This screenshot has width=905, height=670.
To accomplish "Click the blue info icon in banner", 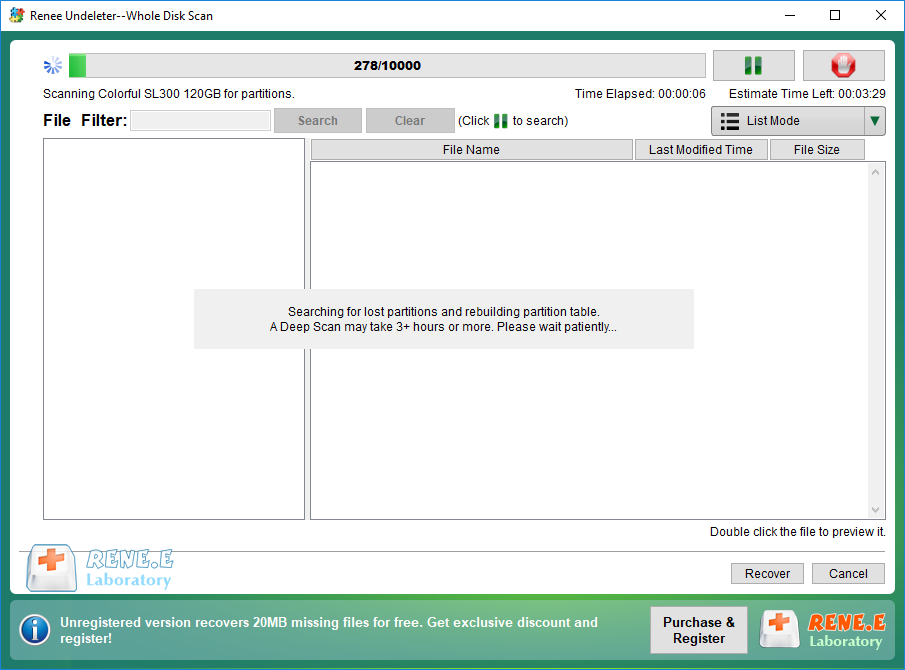I will [35, 630].
